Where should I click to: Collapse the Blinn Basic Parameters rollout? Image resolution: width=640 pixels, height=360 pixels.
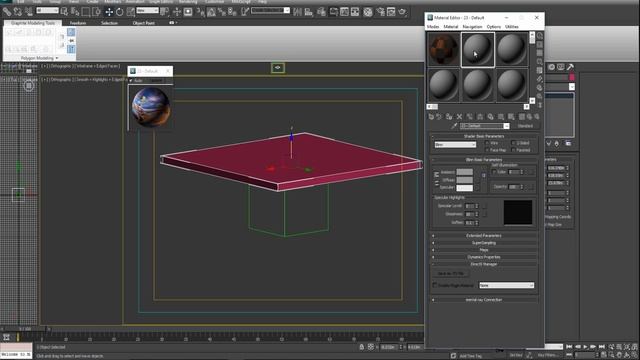click(x=484, y=160)
